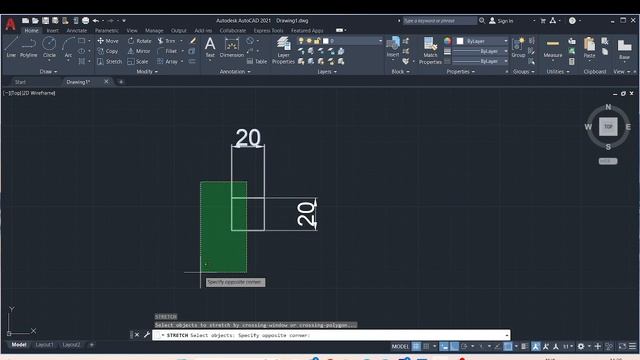Screen dimensions: 640x360
Task: Expand the Modify panel
Action: click(x=147, y=71)
